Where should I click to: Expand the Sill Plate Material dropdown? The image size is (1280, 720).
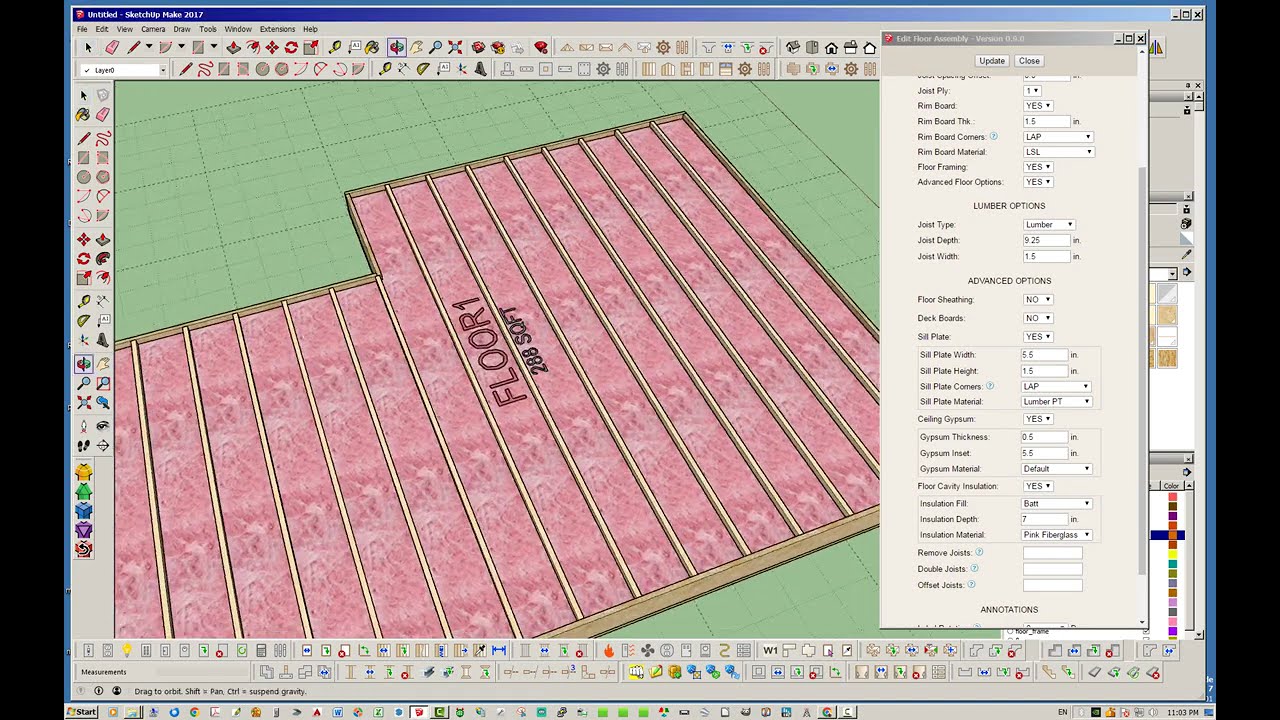click(1057, 402)
